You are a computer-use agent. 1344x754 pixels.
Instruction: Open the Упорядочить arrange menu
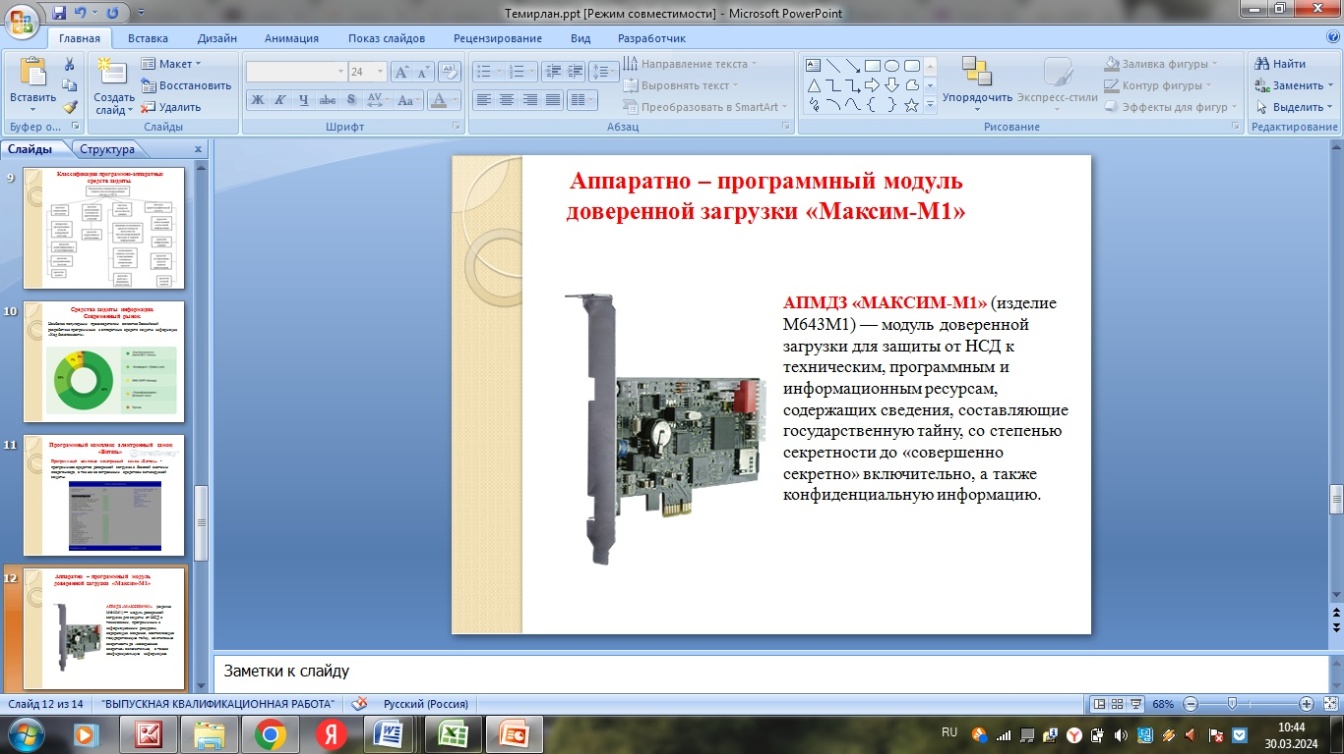pos(976,84)
